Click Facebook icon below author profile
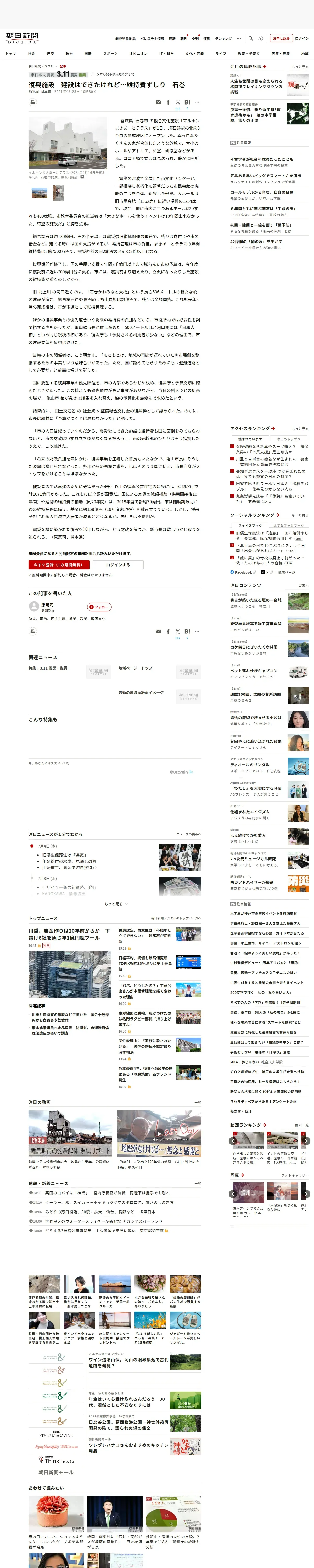 pos(168,631)
